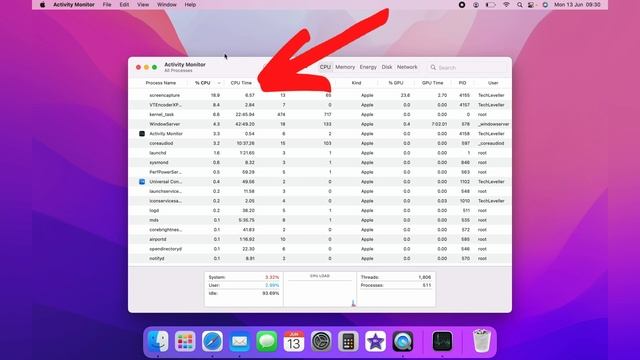Click the search magnifier icon in toolbar

click(433, 67)
